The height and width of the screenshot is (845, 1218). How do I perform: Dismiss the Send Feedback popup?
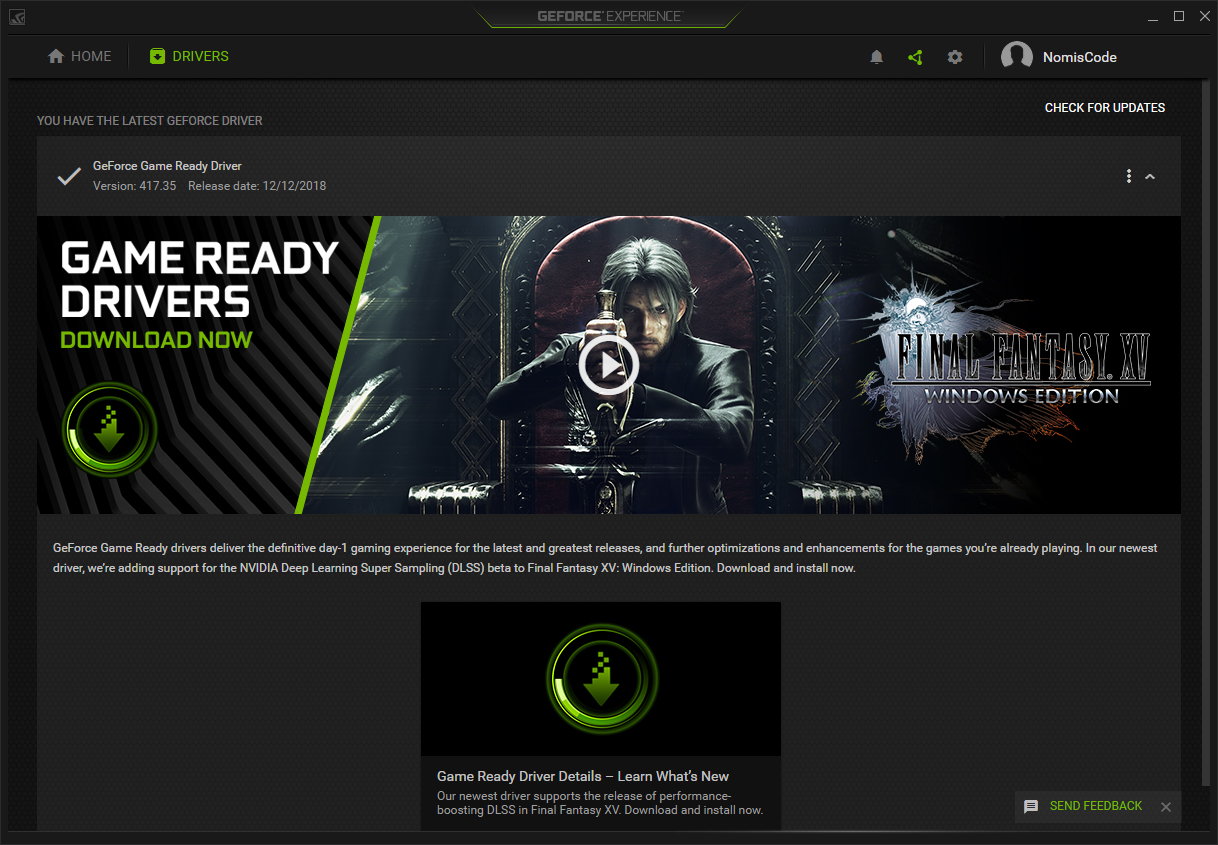click(x=1166, y=807)
